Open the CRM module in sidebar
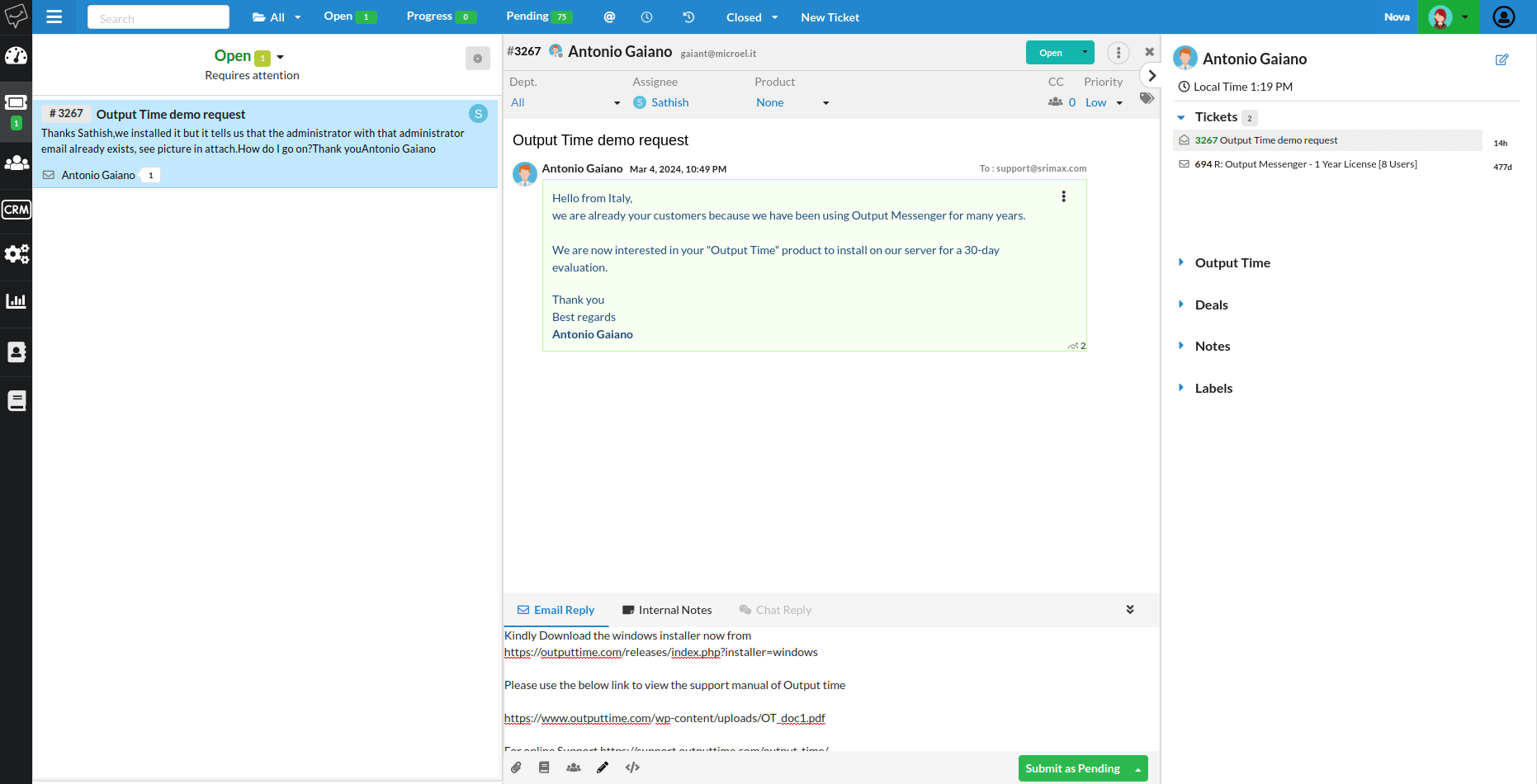The height and width of the screenshot is (784, 1537). pyautogui.click(x=16, y=210)
